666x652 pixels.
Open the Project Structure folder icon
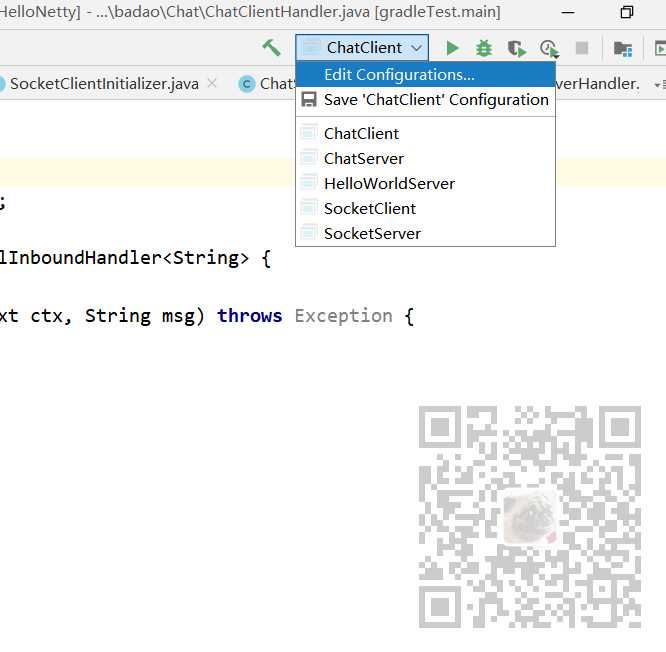(623, 49)
